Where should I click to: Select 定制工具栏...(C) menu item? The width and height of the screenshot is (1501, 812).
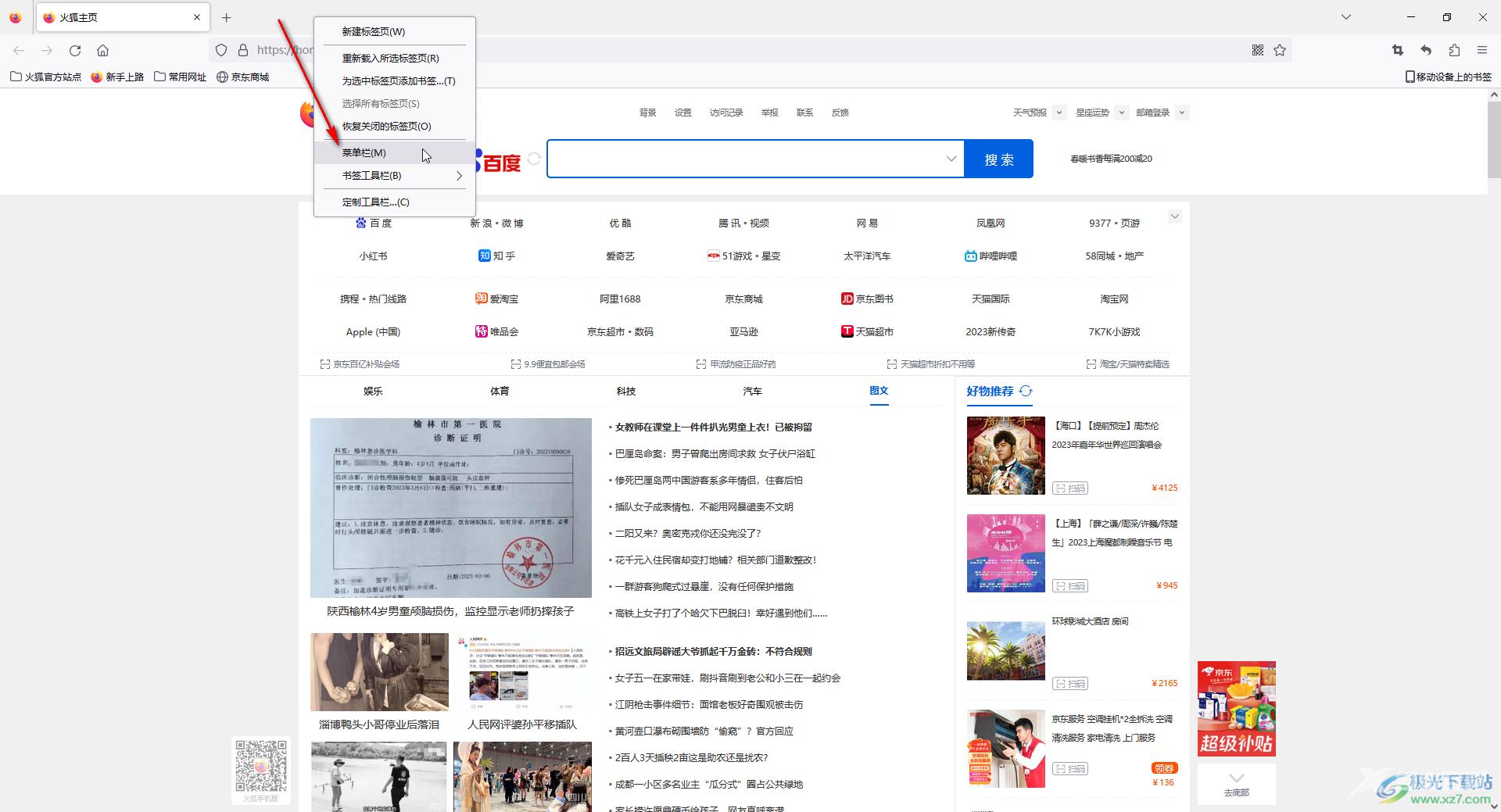click(395, 202)
